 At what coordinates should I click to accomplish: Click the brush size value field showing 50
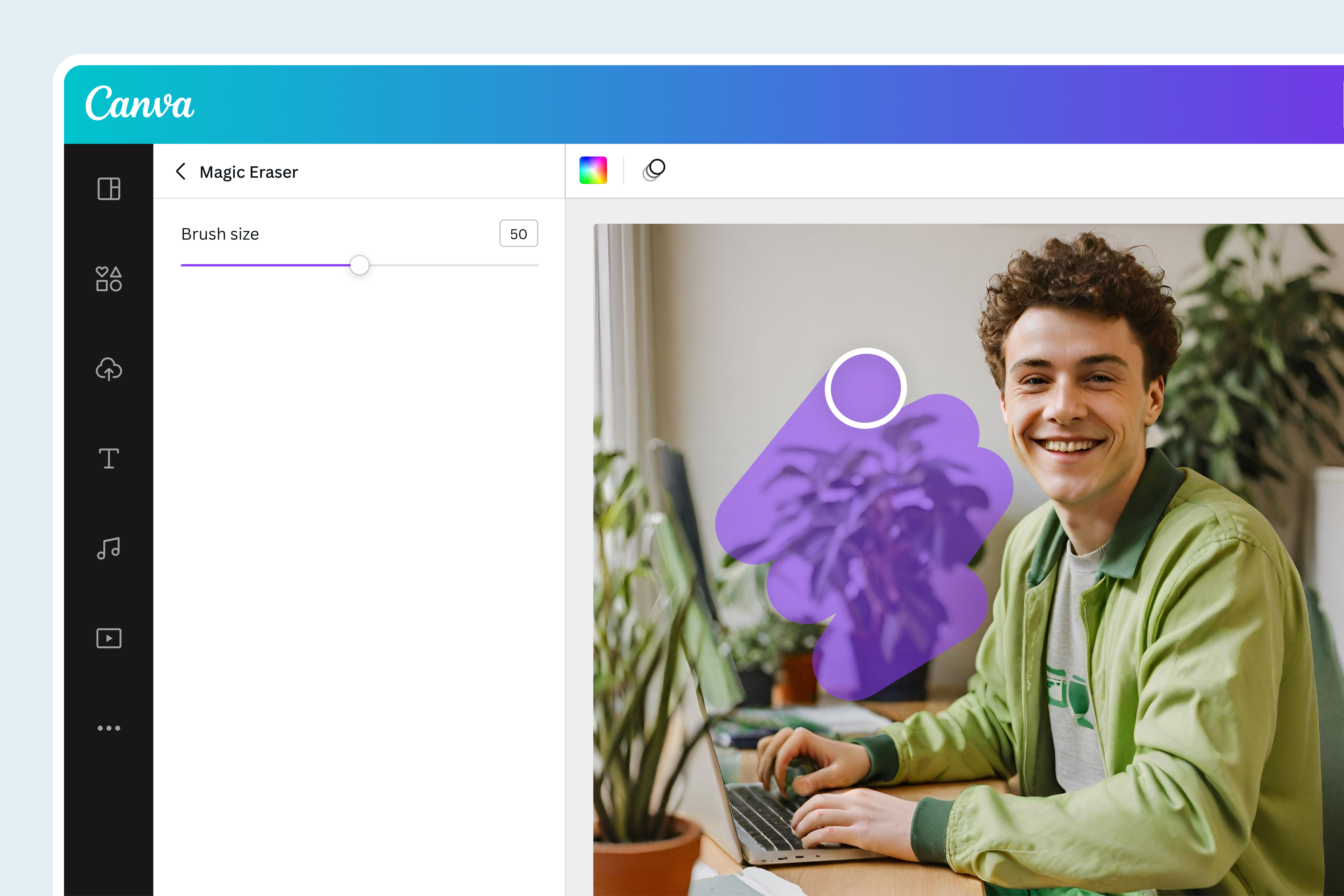[518, 233]
